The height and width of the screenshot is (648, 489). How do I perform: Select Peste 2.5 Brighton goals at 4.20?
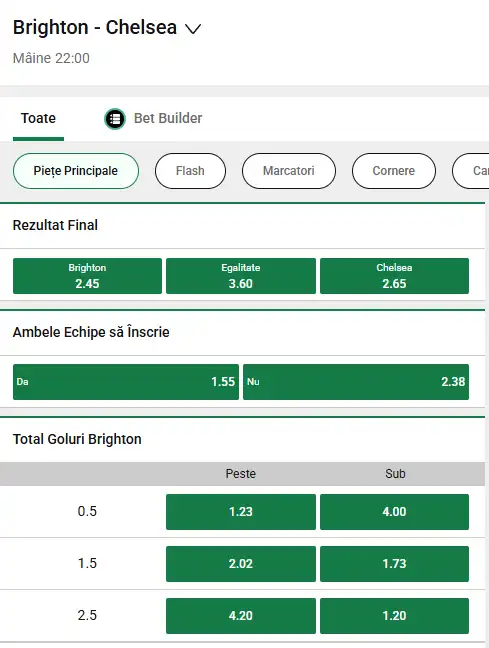pos(241,616)
